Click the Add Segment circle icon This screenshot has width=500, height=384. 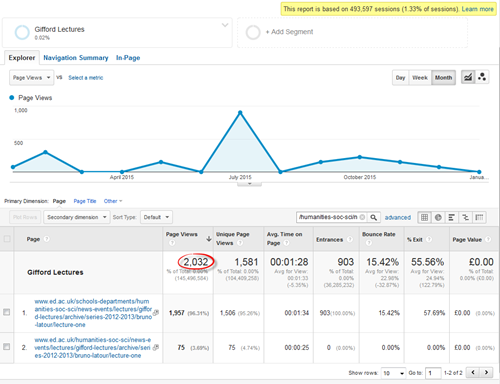pos(253,32)
